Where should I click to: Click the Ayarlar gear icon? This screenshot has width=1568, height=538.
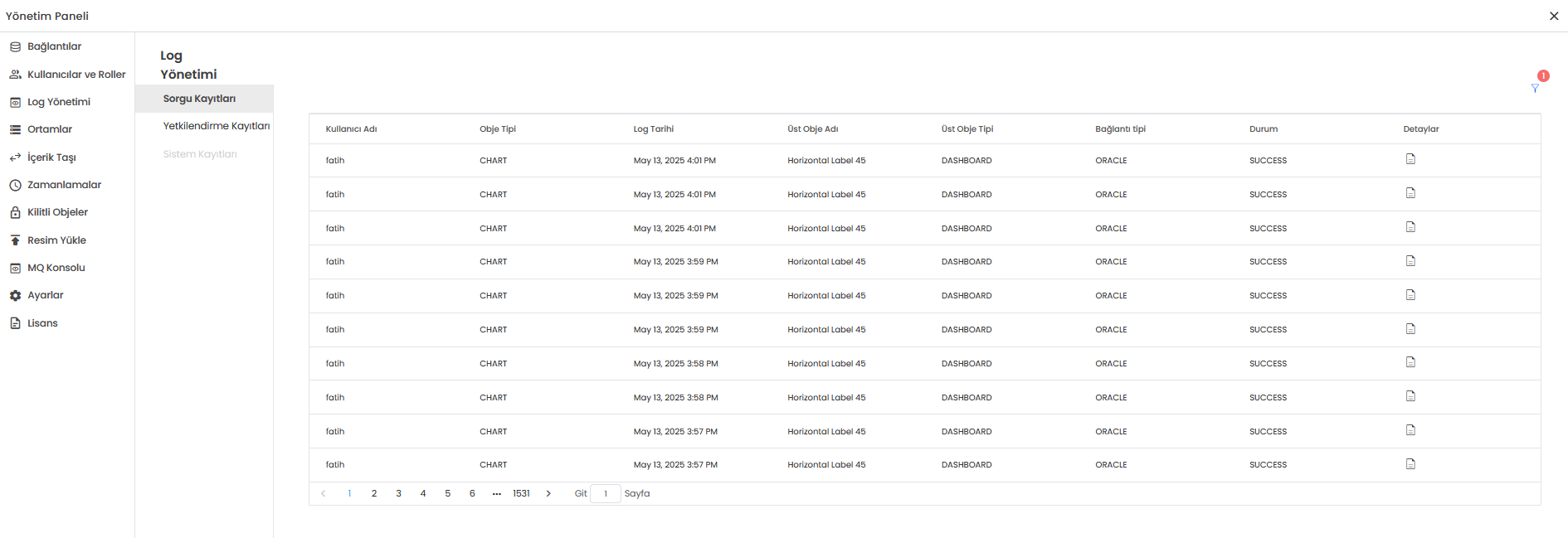(15, 296)
